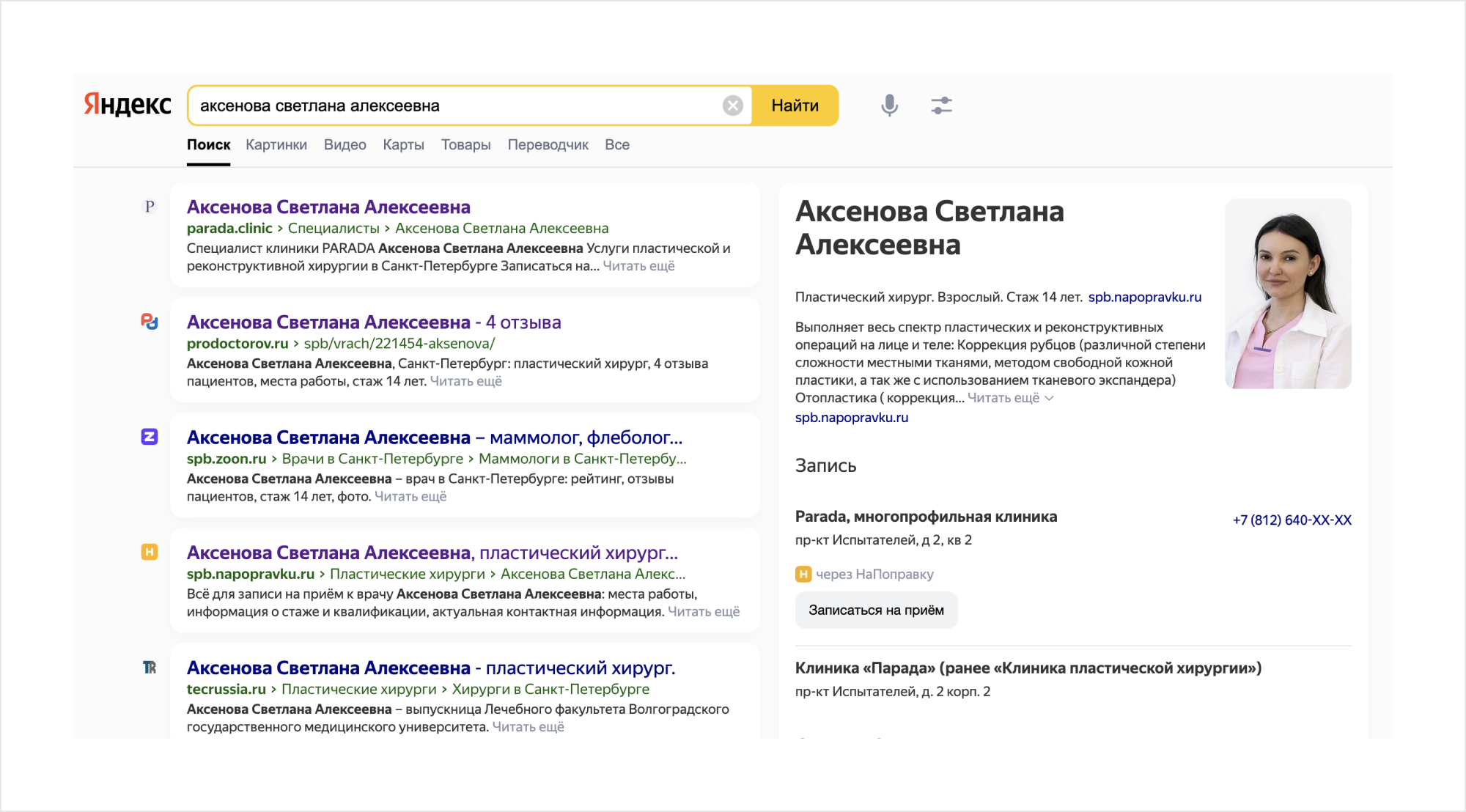Expand Читать ещё in the doctor info card
Image resolution: width=1466 pixels, height=812 pixels.
1010,397
